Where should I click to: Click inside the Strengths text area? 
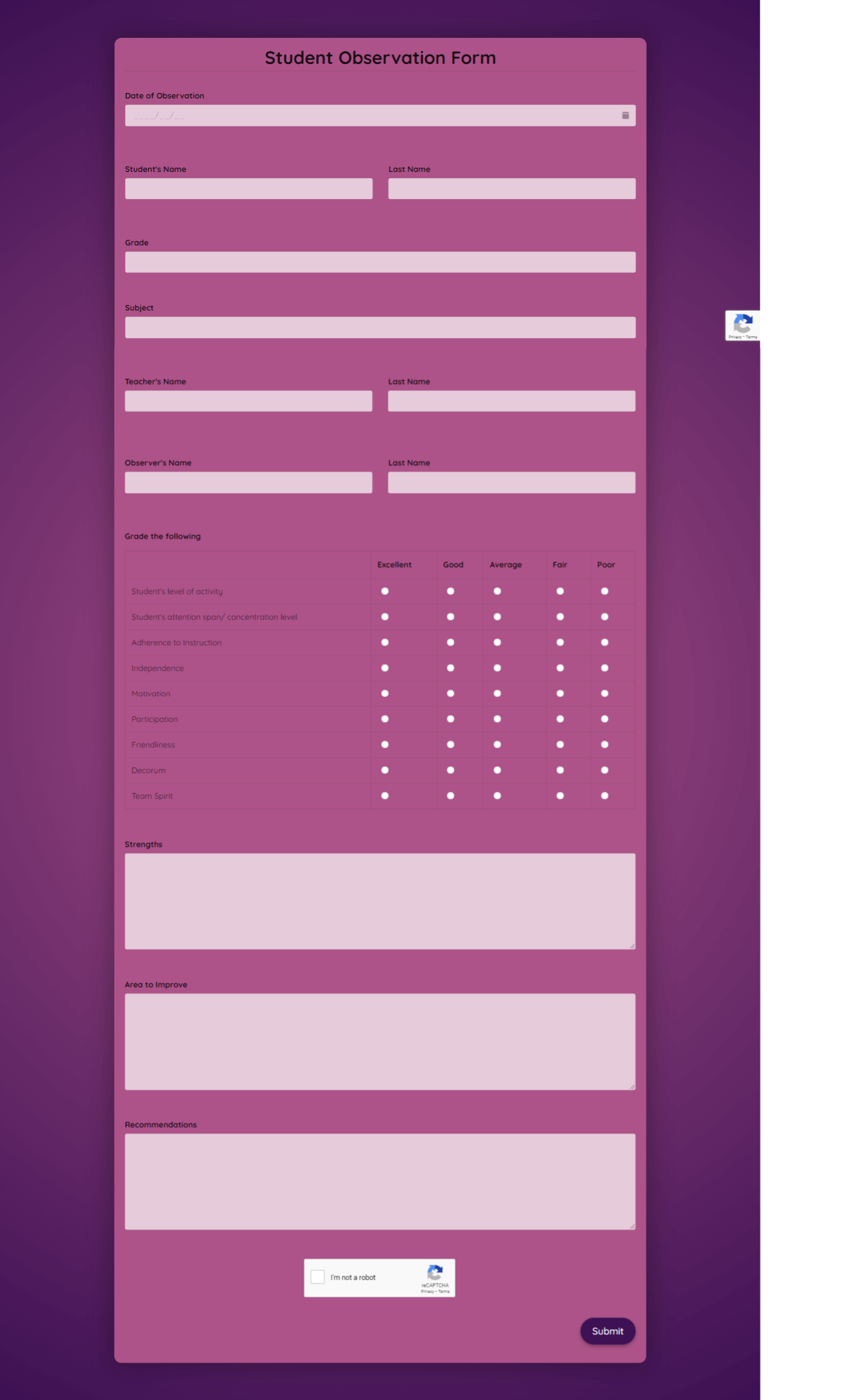coord(380,901)
